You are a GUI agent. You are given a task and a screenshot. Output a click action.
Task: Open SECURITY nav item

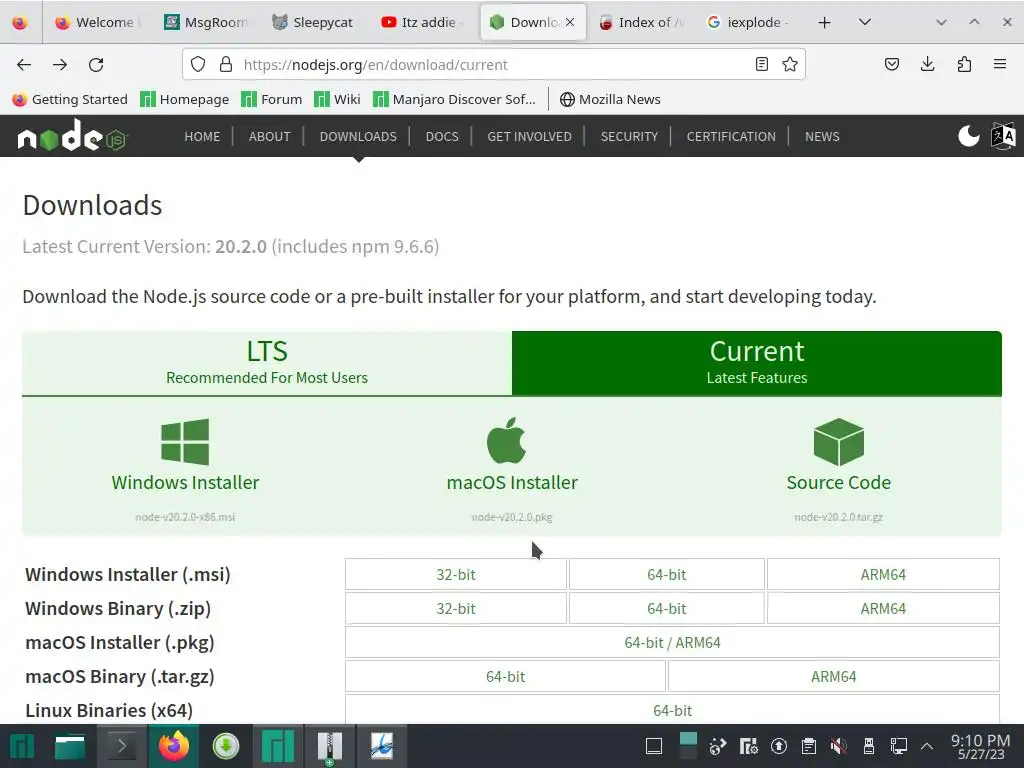629,136
